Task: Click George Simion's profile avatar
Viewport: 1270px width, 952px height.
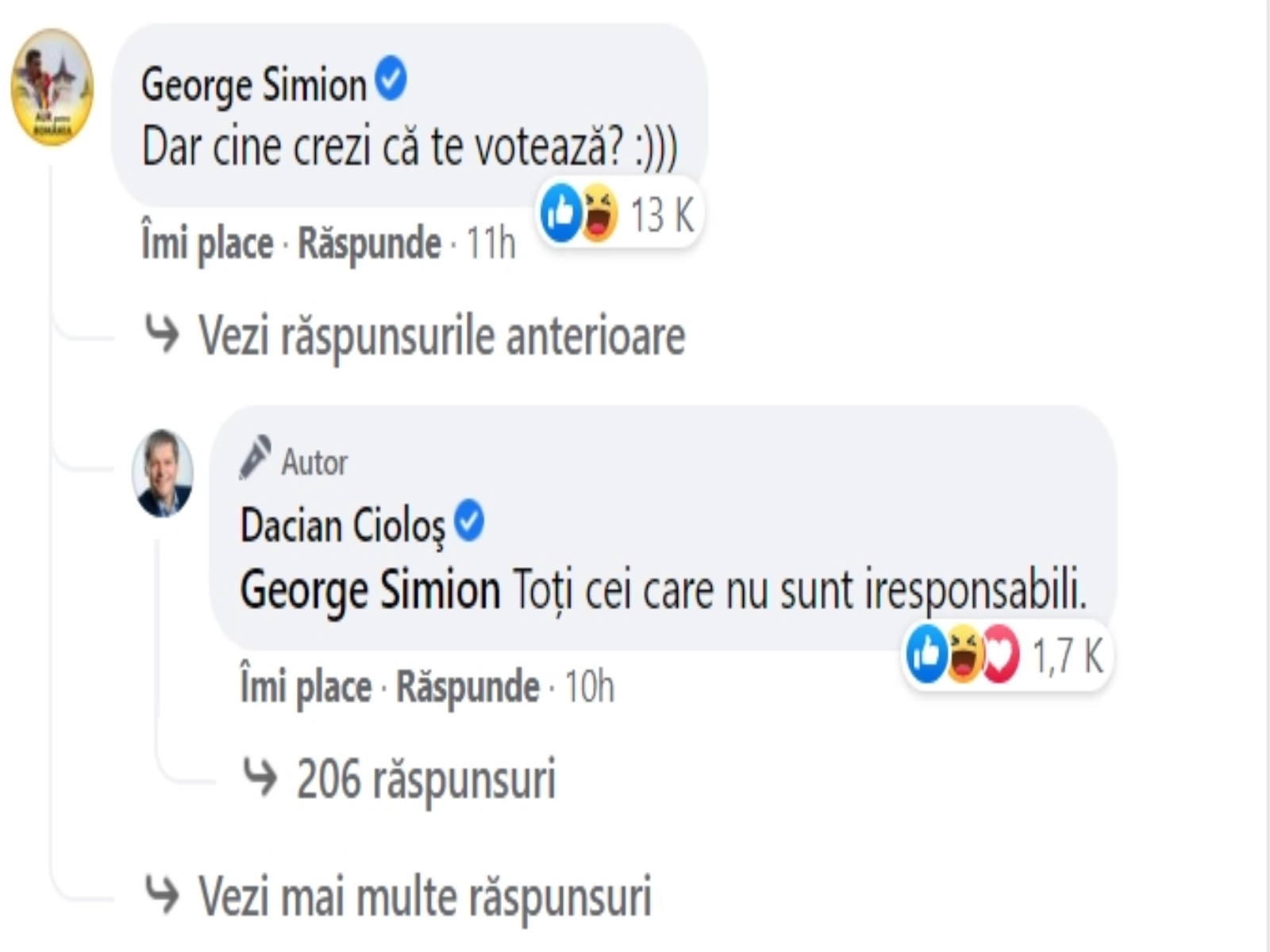Action: [52, 87]
